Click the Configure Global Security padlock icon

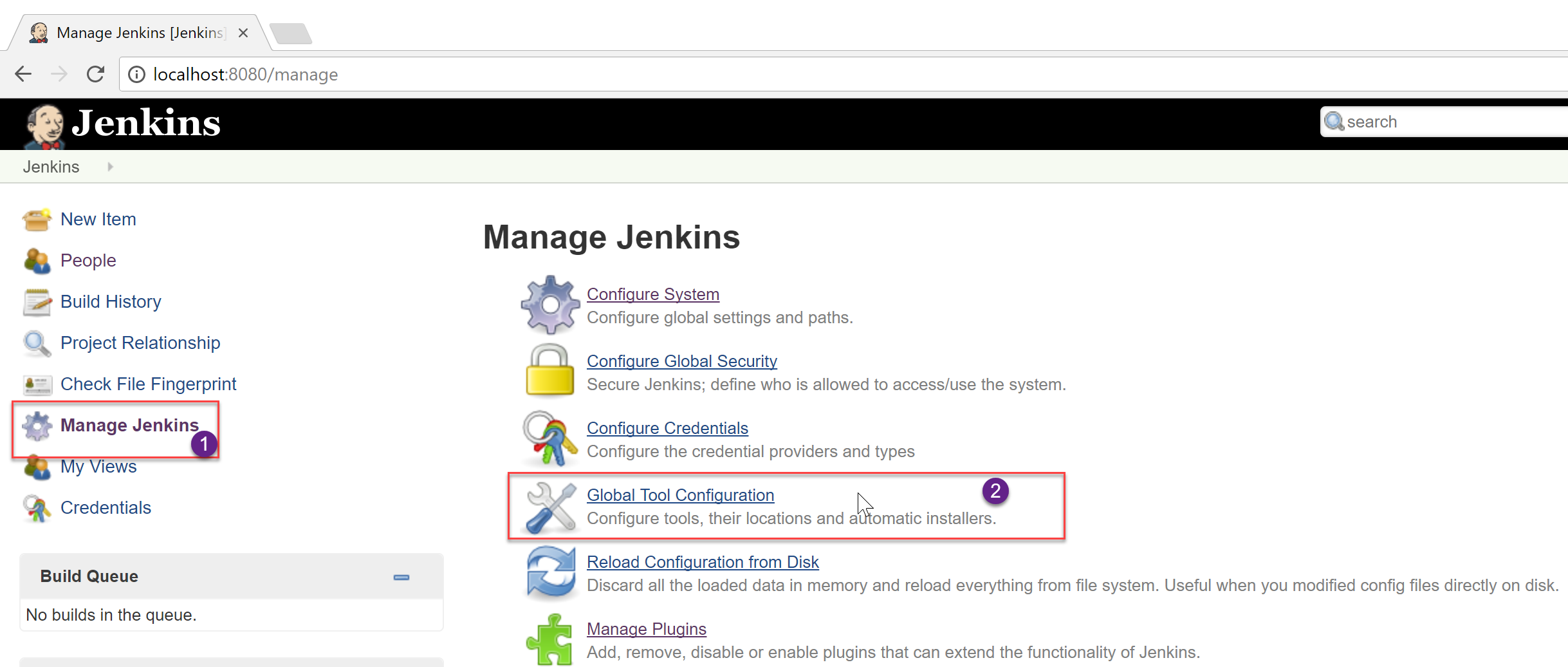pos(550,370)
